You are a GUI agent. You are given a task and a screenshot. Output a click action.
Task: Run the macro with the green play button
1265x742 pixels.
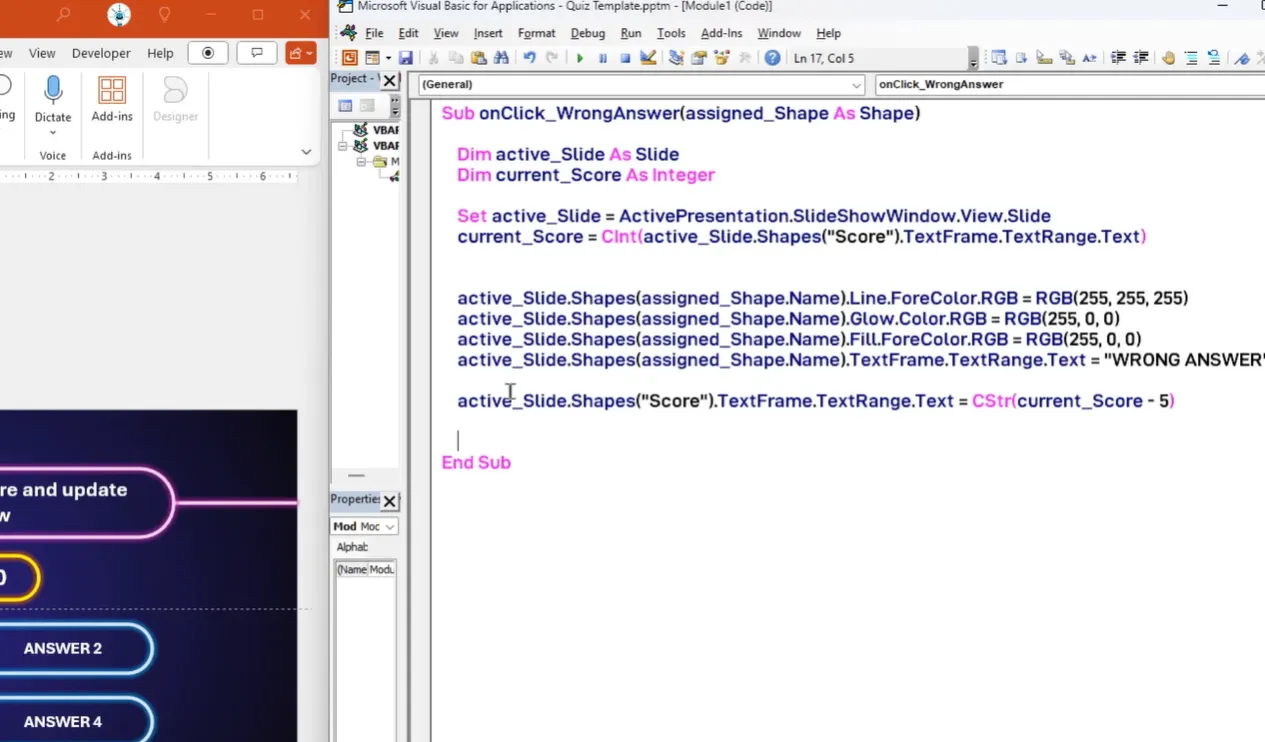[x=580, y=58]
